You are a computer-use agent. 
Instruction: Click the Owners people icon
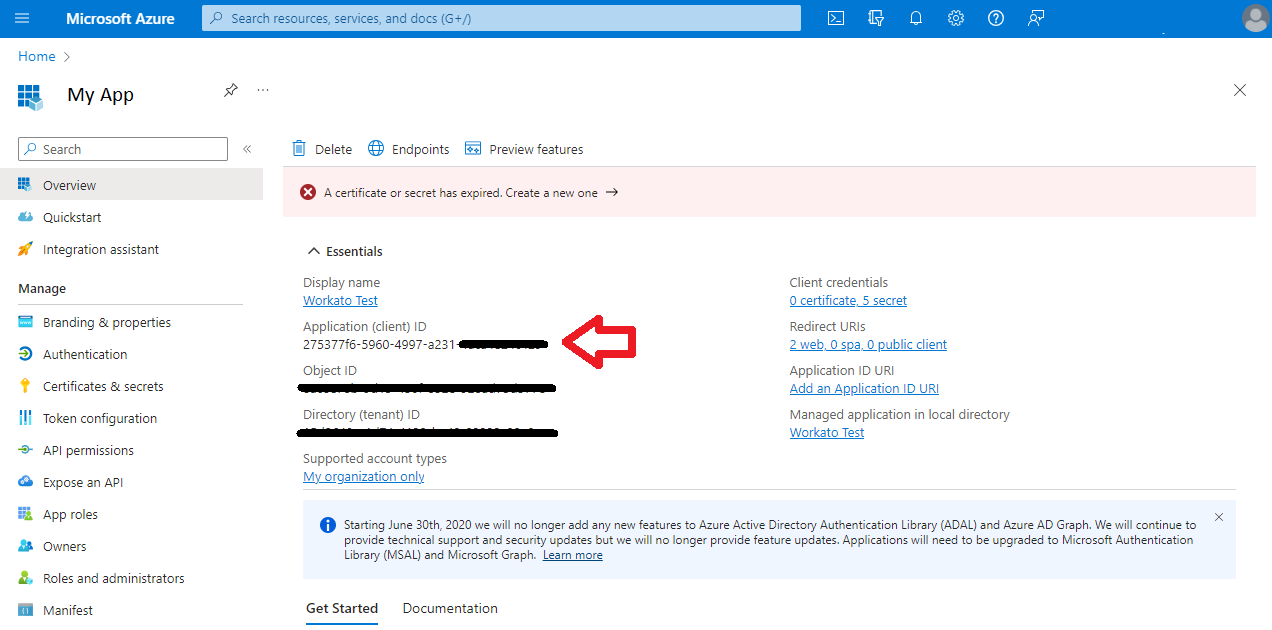[x=26, y=546]
